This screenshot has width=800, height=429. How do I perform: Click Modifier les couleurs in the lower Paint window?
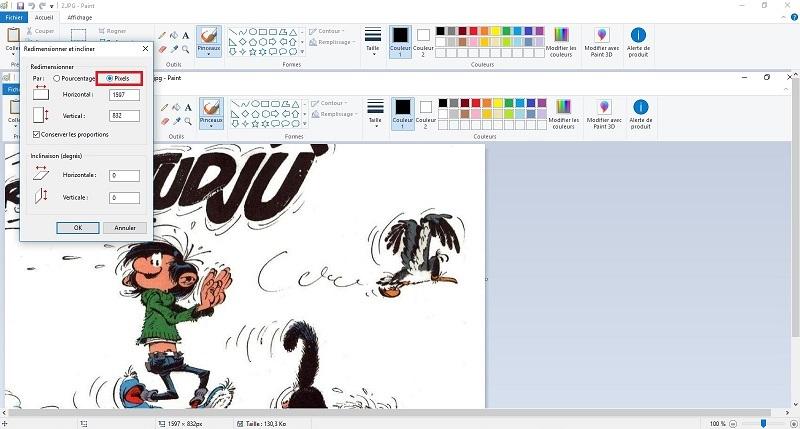click(x=563, y=114)
